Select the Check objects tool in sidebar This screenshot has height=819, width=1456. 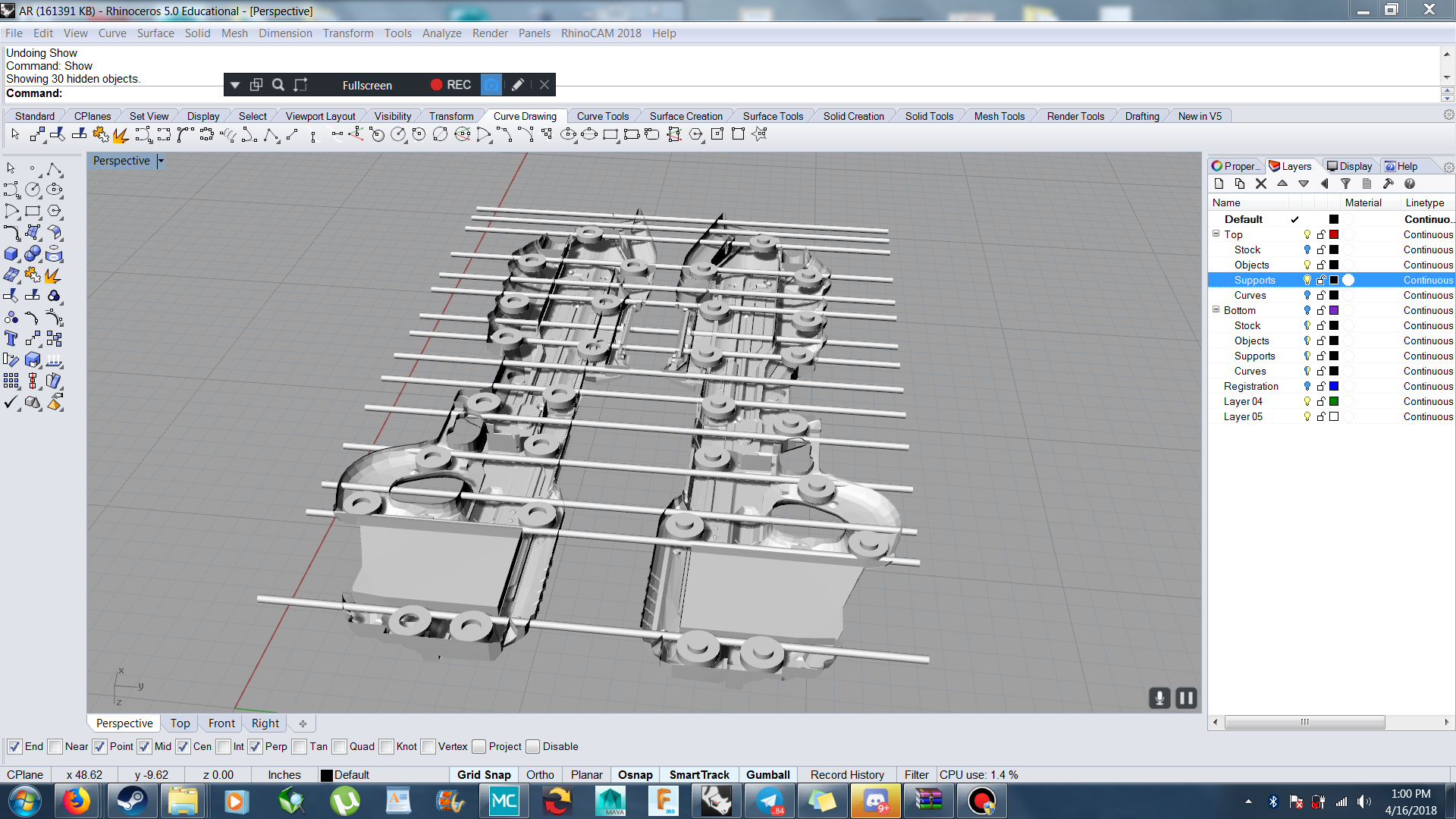[11, 402]
